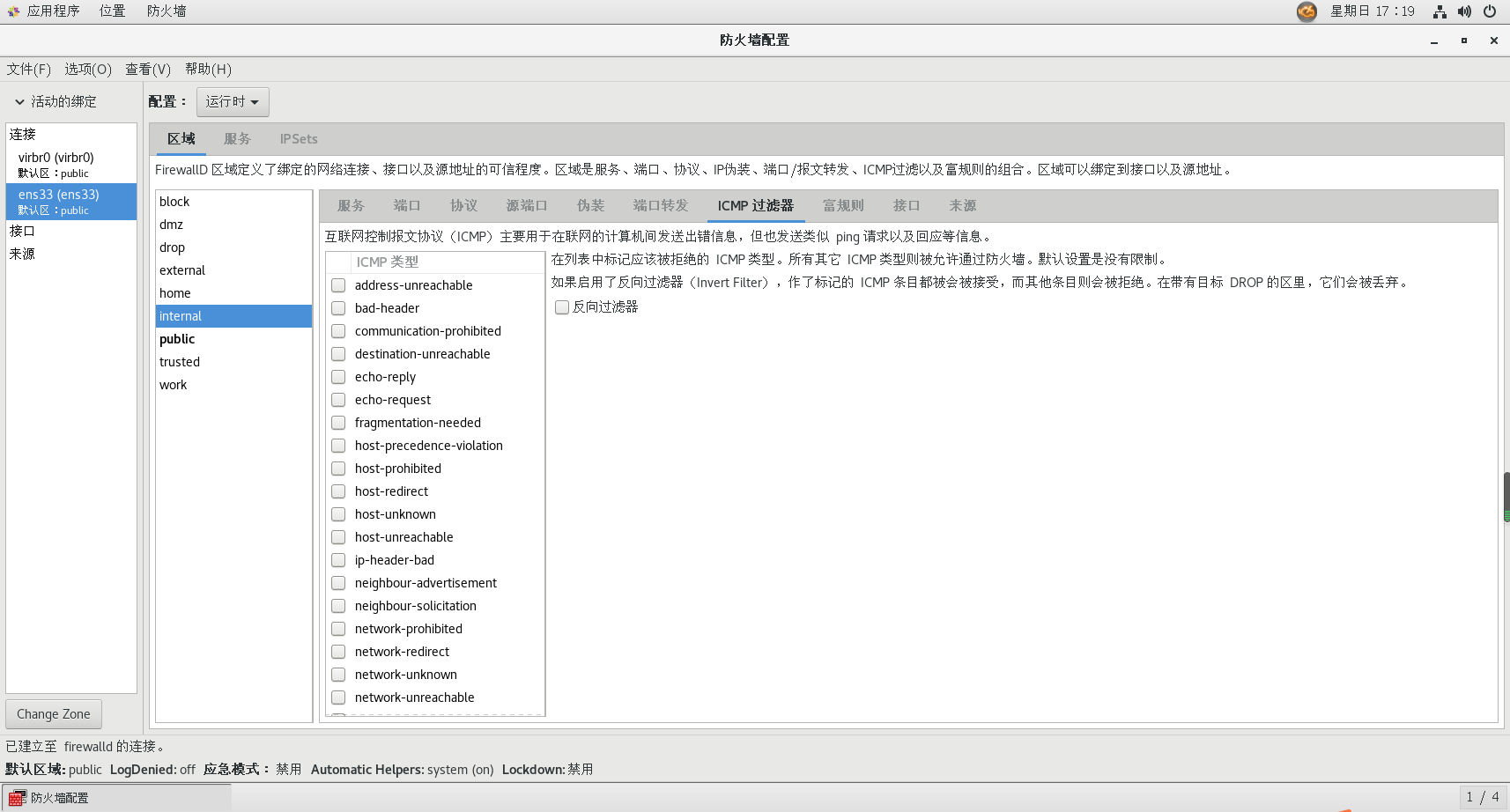Toggle the network-unreachable checkbox
The image size is (1510, 812).
(x=338, y=698)
